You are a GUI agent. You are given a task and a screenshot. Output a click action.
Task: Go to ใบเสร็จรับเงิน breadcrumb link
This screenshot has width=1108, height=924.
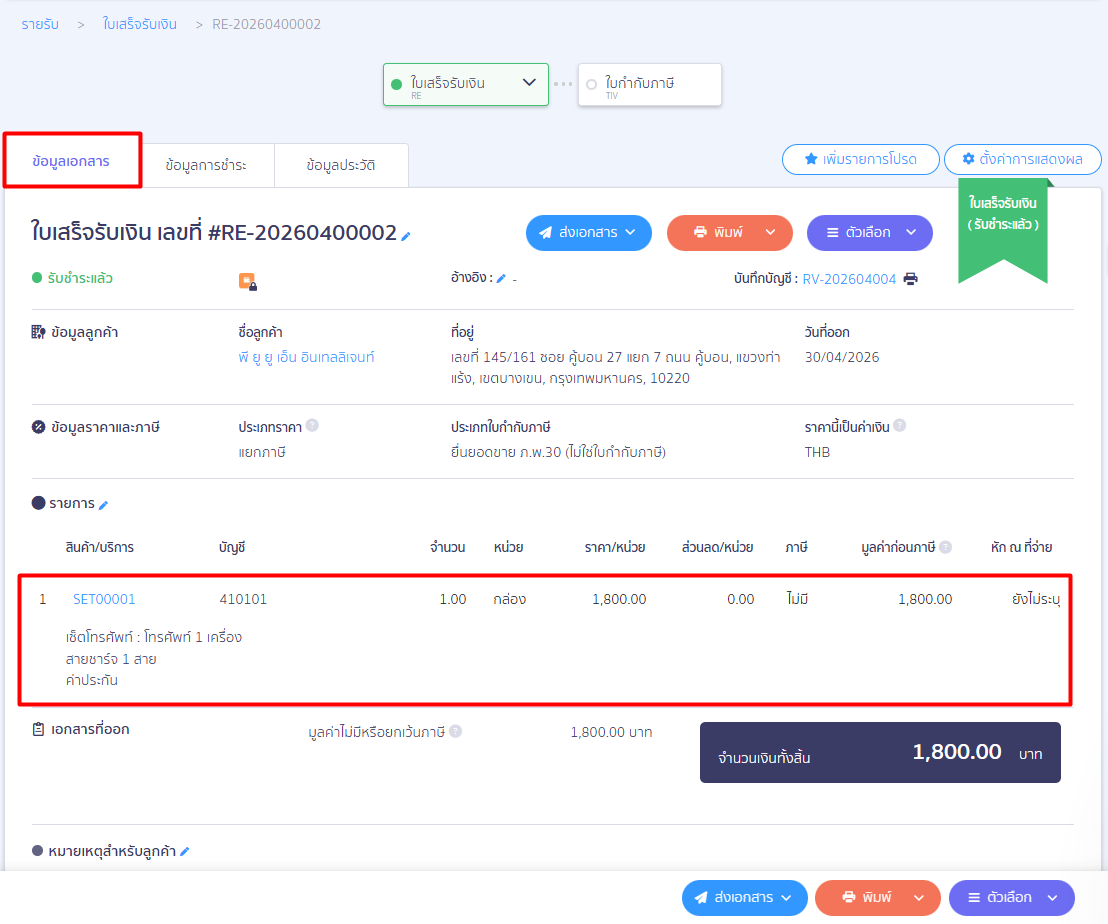point(140,24)
